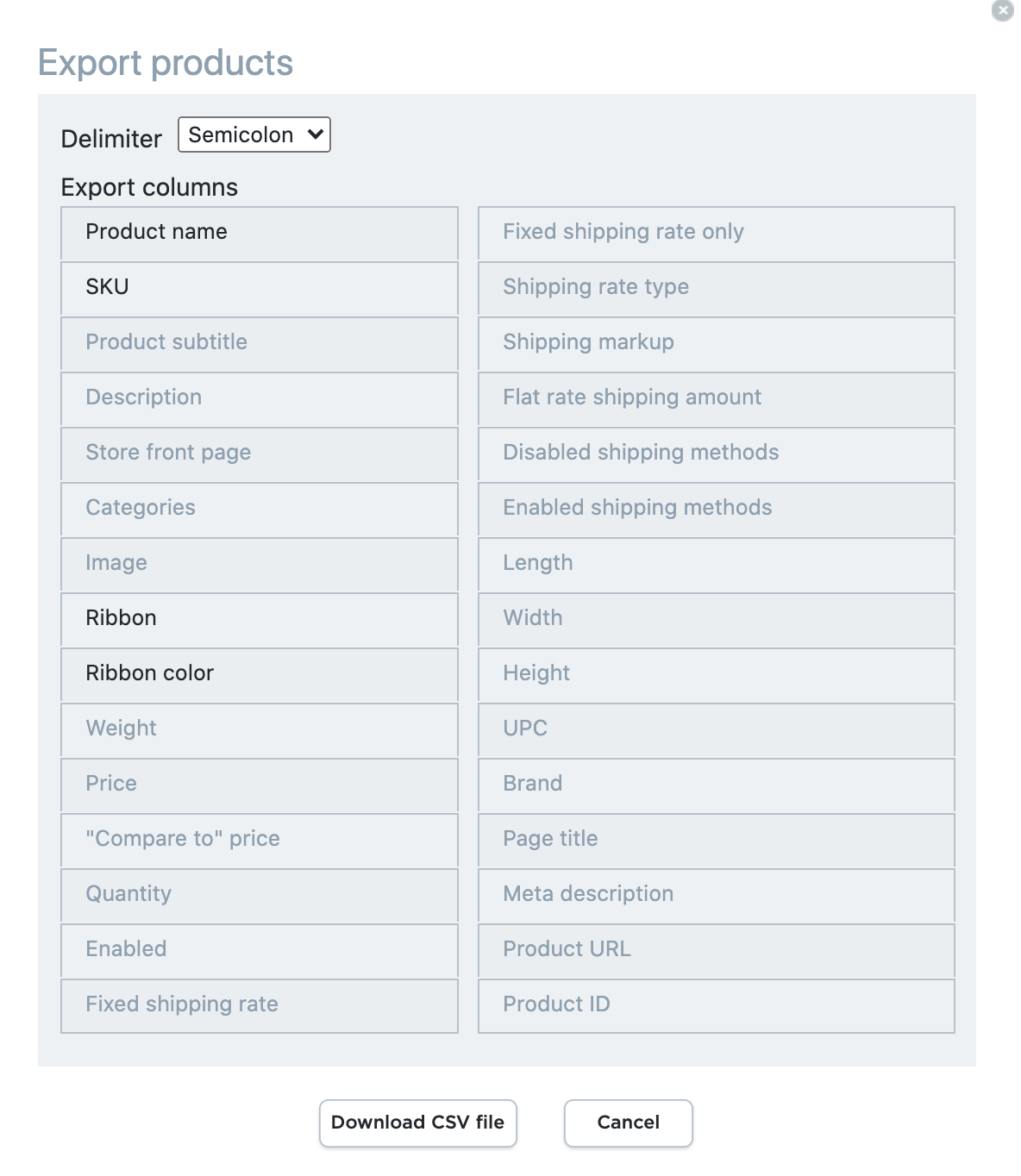Deselect the Ribbon column
Viewport: 1021px width, 1176px height.
[x=259, y=619]
